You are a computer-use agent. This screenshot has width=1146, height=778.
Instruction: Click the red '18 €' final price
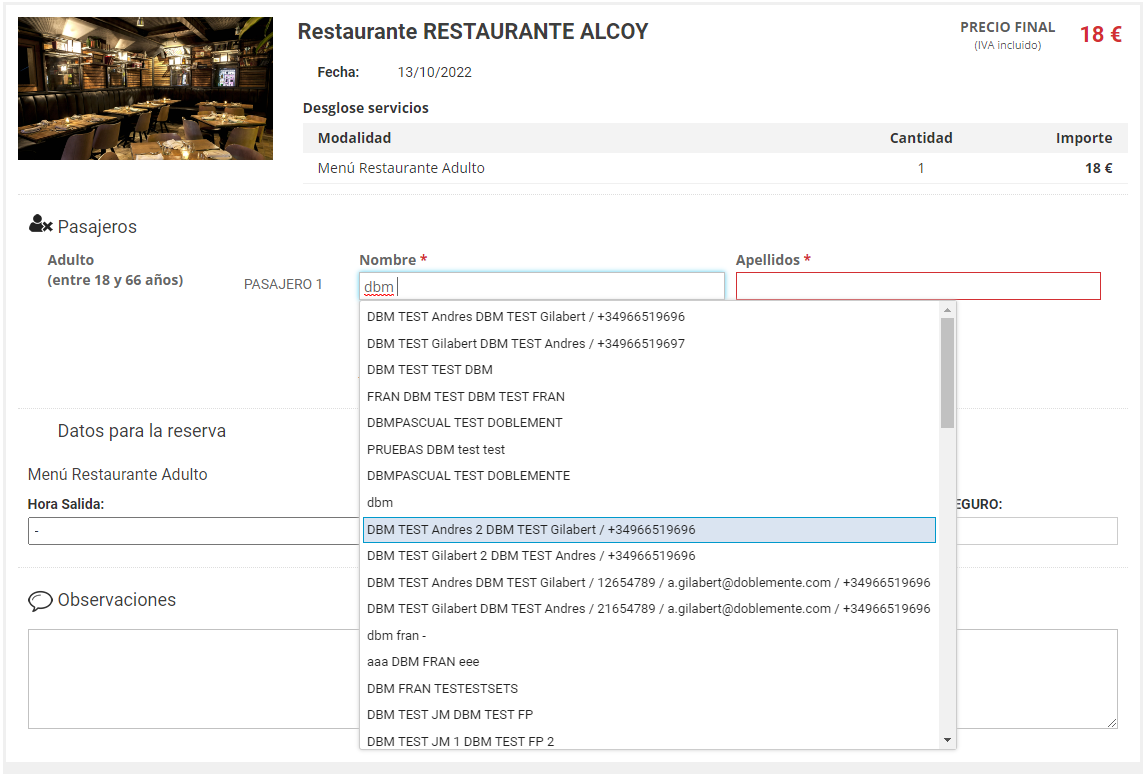(x=1101, y=34)
